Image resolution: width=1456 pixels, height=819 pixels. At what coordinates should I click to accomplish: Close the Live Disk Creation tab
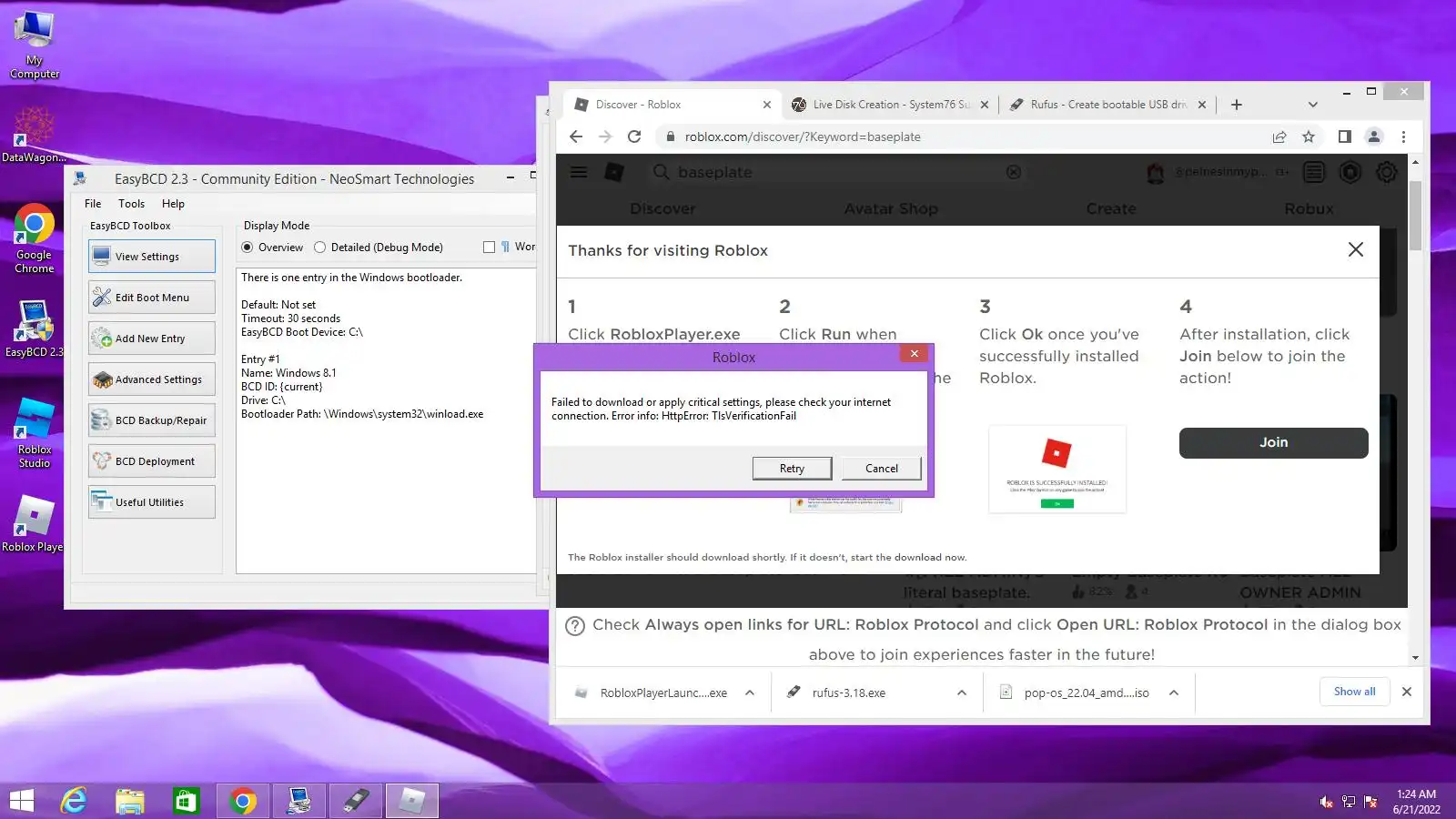[984, 105]
